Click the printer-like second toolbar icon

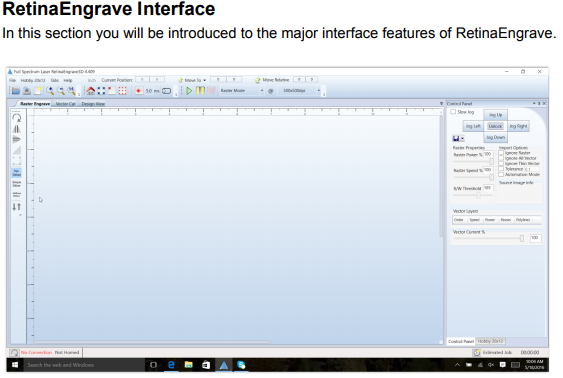(x=27, y=91)
